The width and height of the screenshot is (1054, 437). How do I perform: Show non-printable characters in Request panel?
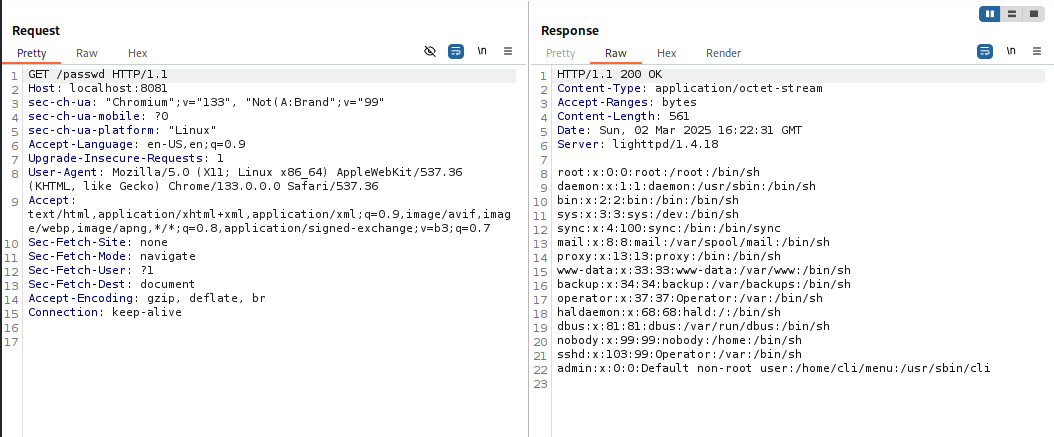(x=482, y=51)
